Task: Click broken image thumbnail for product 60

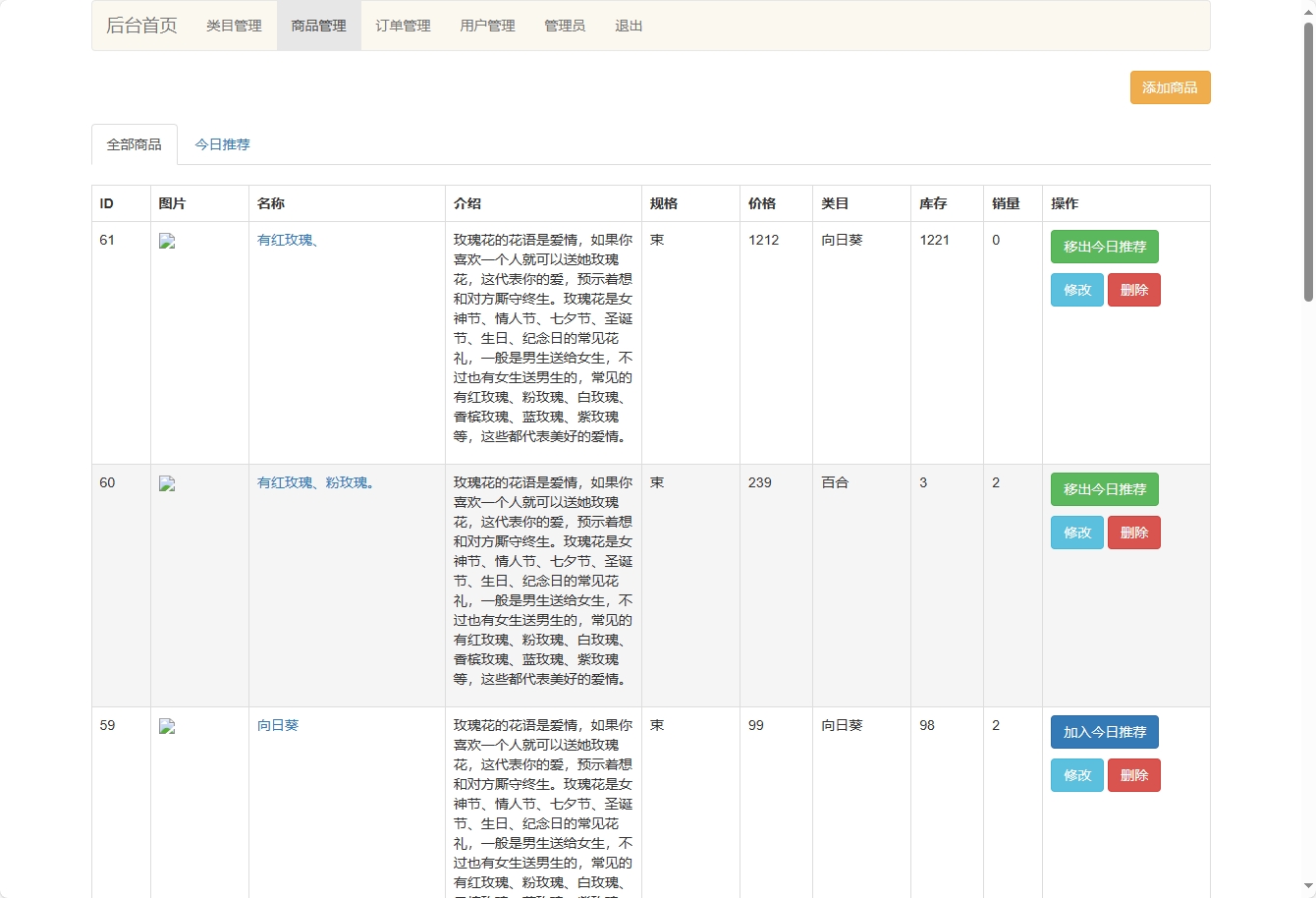Action: tap(167, 484)
